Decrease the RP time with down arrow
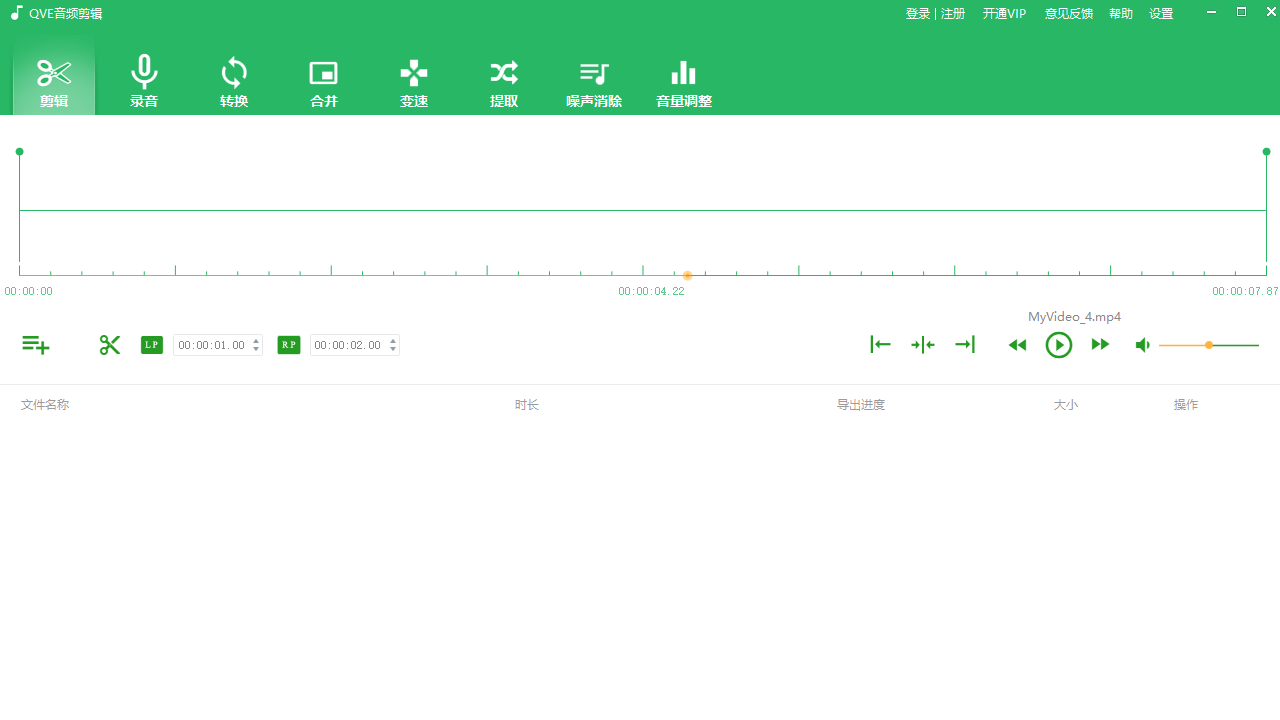Image resolution: width=1280 pixels, height=720 pixels. click(x=393, y=350)
